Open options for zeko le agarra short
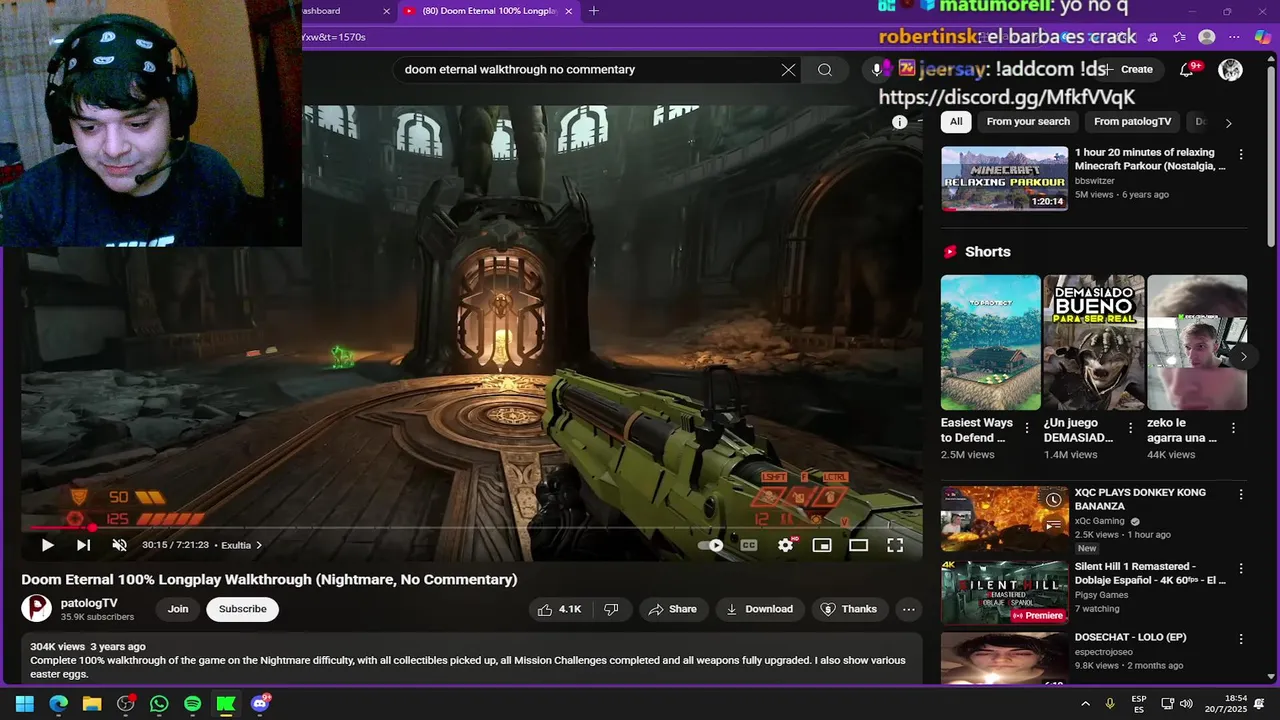 click(1233, 428)
